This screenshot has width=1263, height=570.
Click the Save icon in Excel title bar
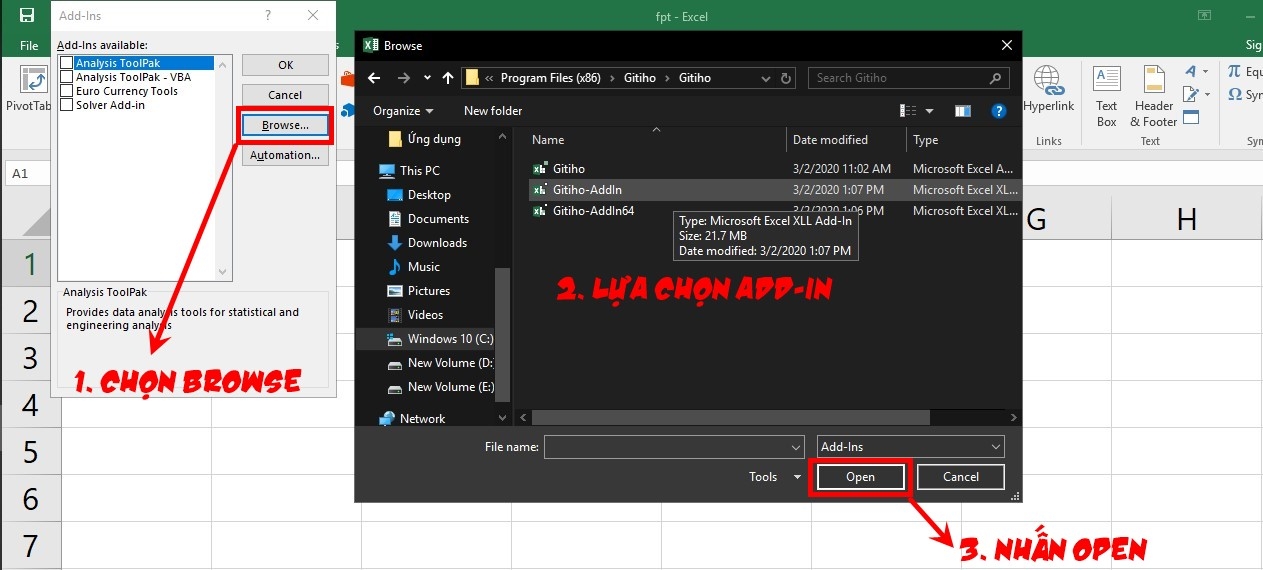28,16
